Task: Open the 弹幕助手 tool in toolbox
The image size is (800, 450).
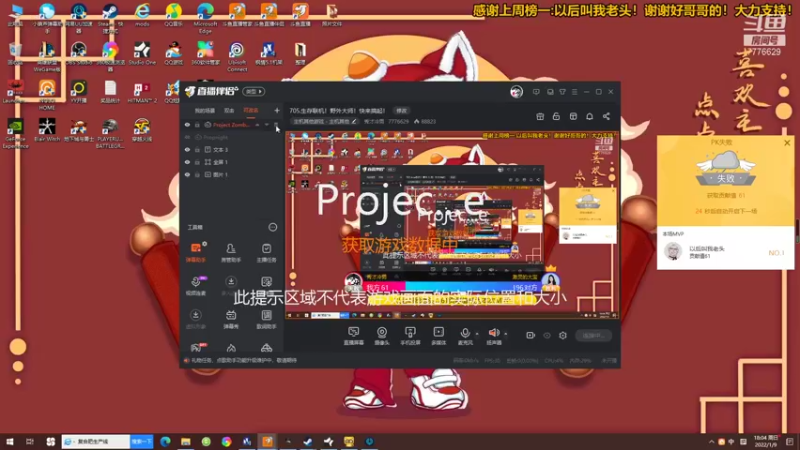Action: 196,253
